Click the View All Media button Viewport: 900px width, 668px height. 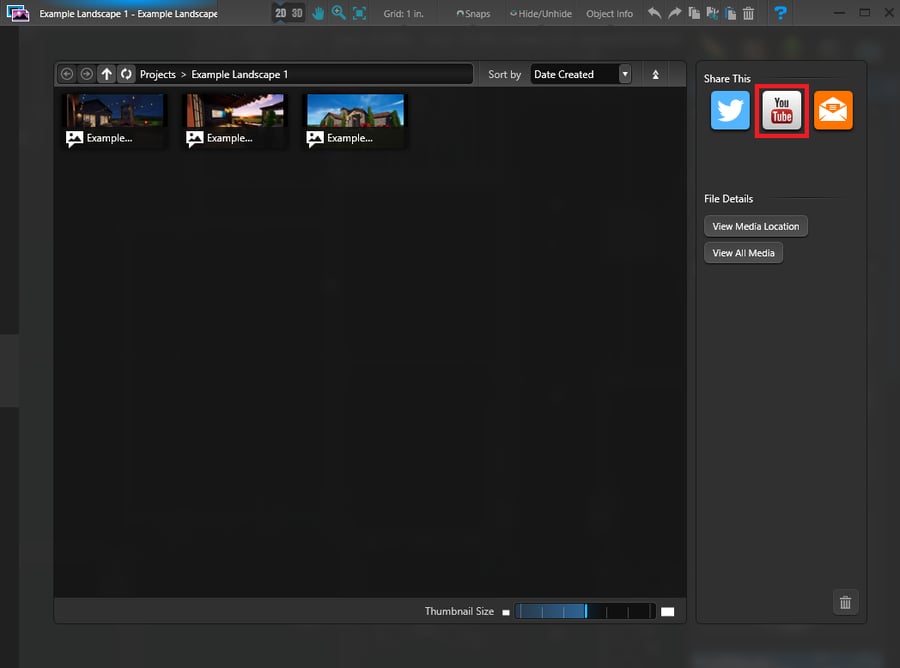[743, 252]
